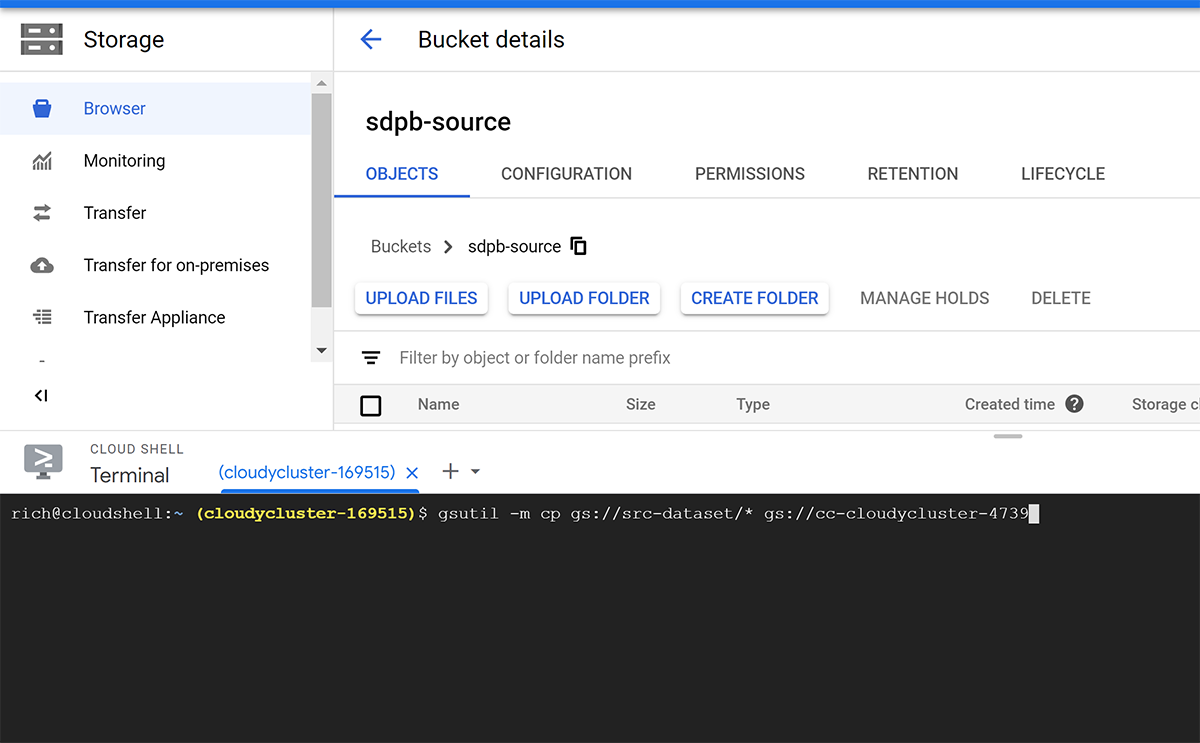Sort by the Size column header

click(641, 404)
